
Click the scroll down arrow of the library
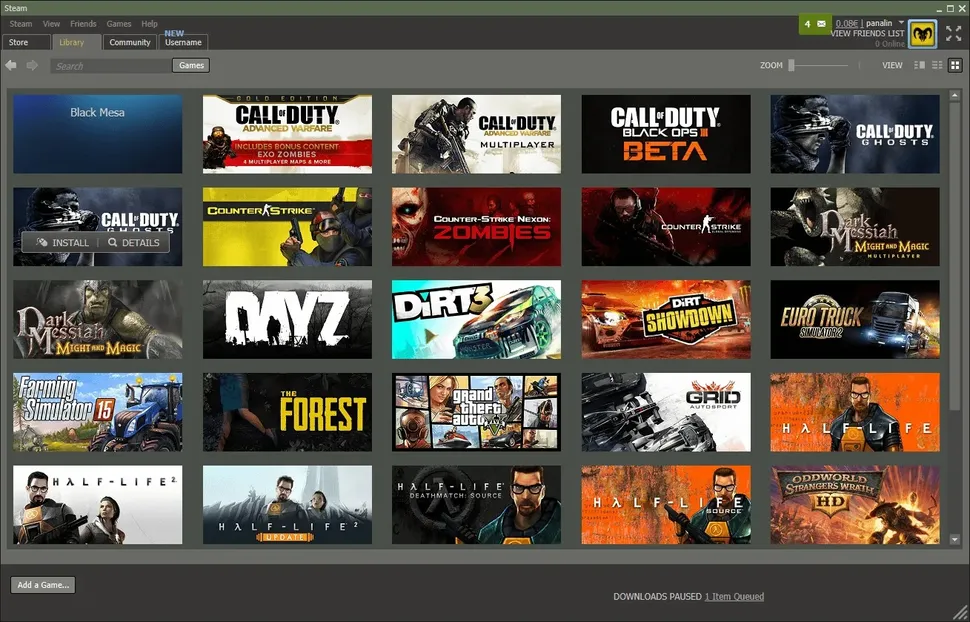954,540
